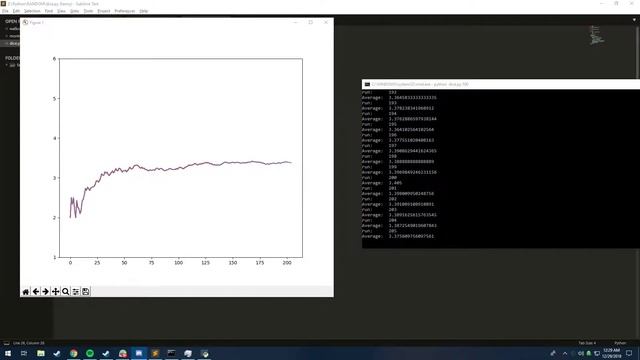Open the Find menu in Sublime Text
This screenshot has width=640, height=360.
(x=49, y=11)
